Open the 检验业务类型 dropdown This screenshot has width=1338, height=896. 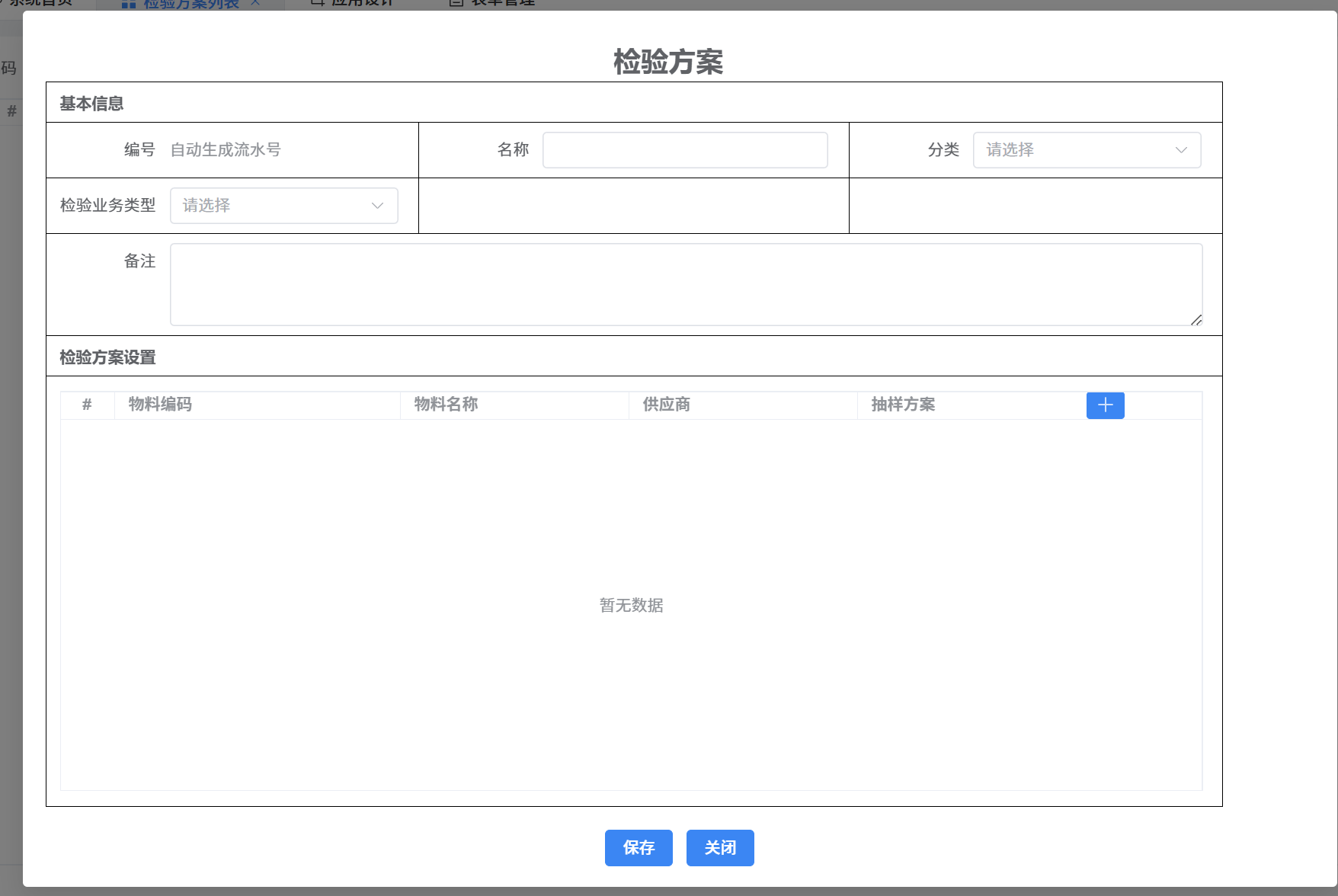click(x=283, y=206)
